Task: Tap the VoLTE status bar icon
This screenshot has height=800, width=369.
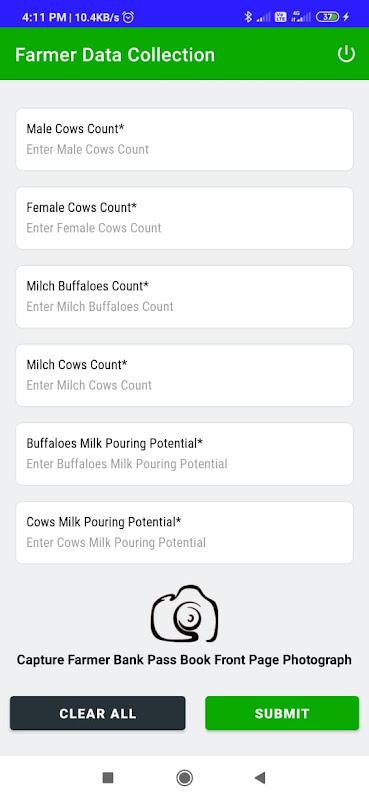Action: pos(281,17)
